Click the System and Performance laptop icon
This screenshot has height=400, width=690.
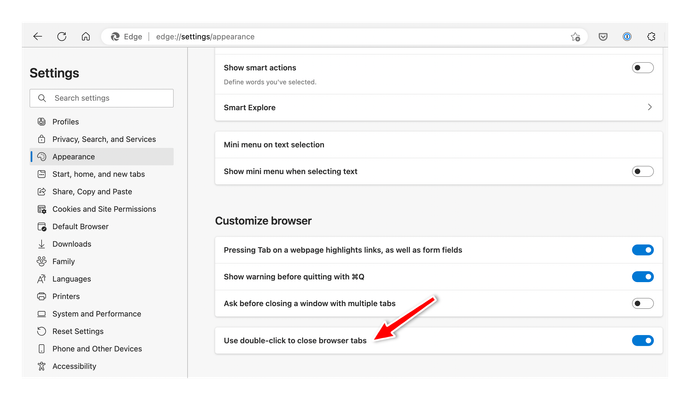click(41, 314)
